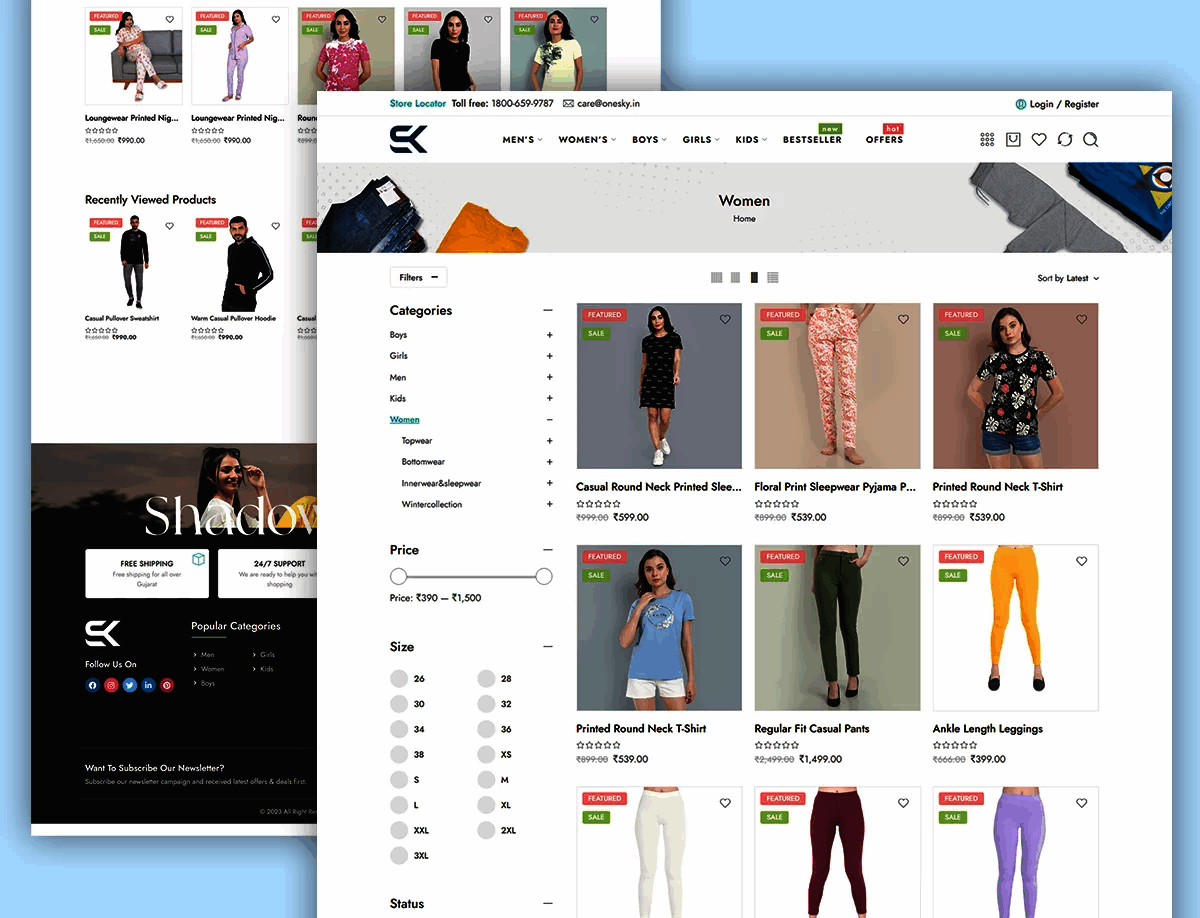Open the Innerwear&sleepwear category link
Screen dimensions: 1200x918
point(441,483)
